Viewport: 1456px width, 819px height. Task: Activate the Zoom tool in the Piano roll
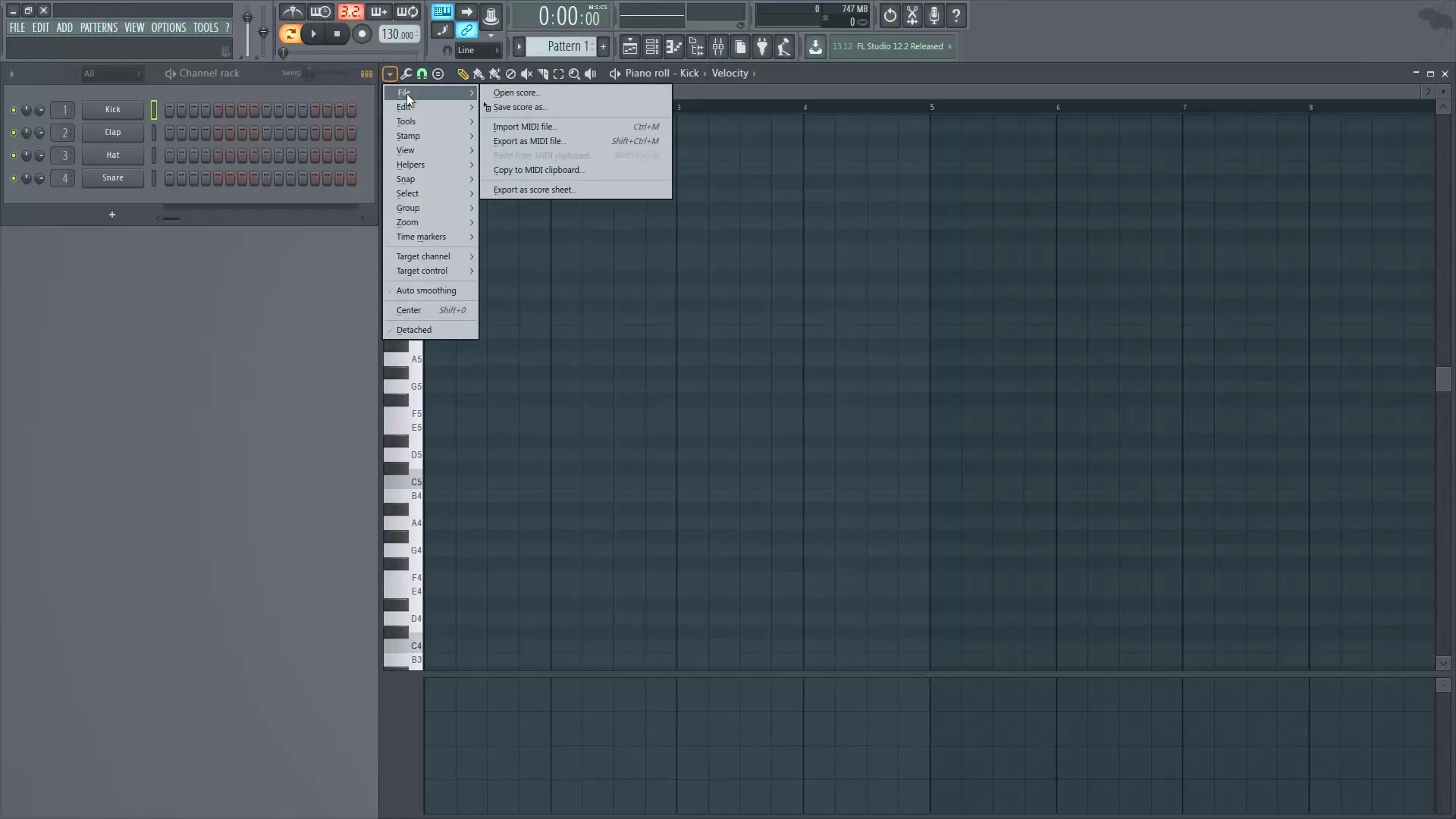[575, 74]
